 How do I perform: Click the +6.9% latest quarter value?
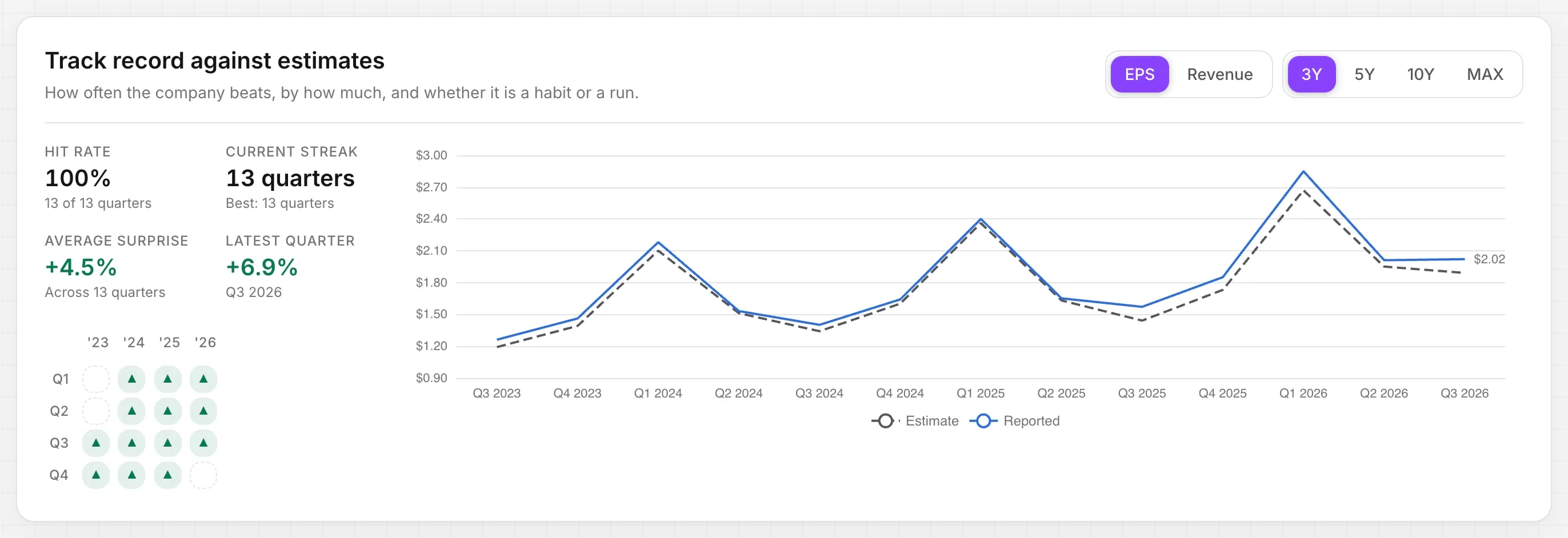pyautogui.click(x=262, y=267)
